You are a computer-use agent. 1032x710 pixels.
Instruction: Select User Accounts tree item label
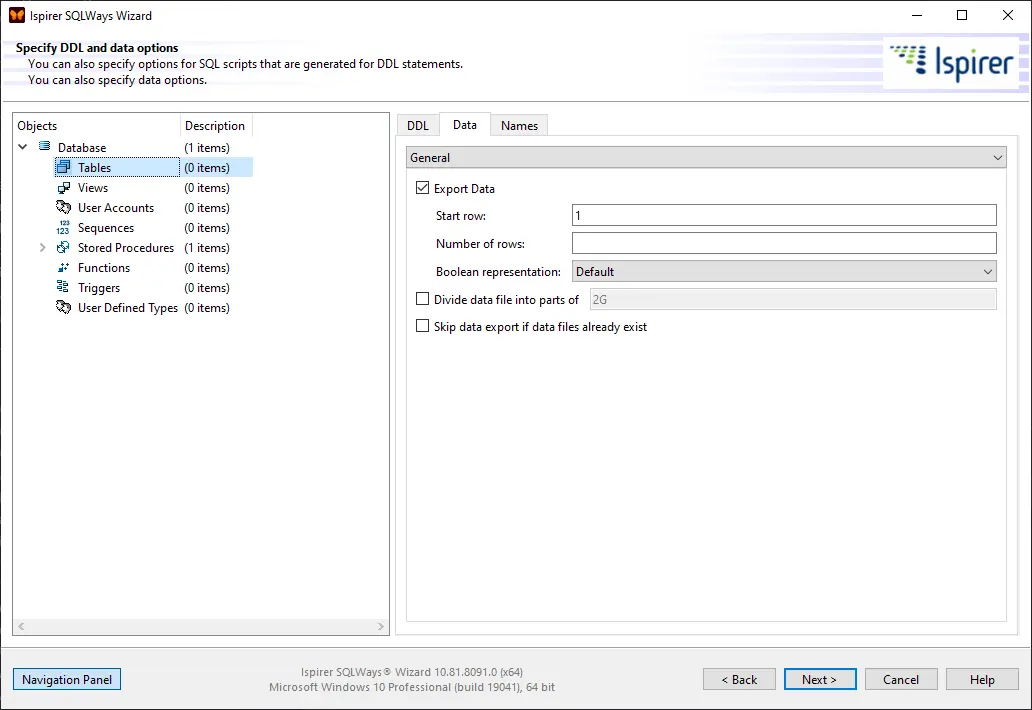tap(116, 207)
